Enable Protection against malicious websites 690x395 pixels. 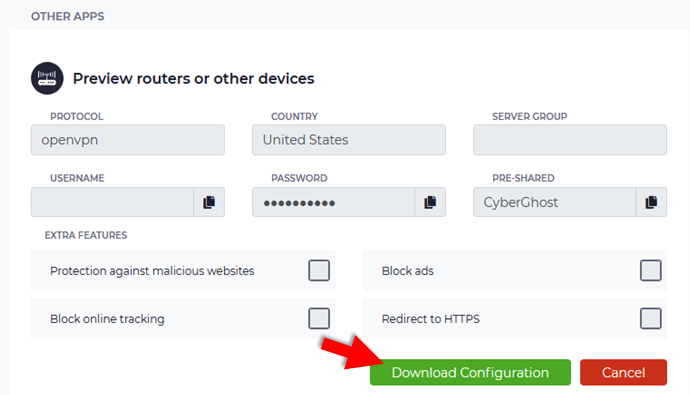[x=319, y=270]
